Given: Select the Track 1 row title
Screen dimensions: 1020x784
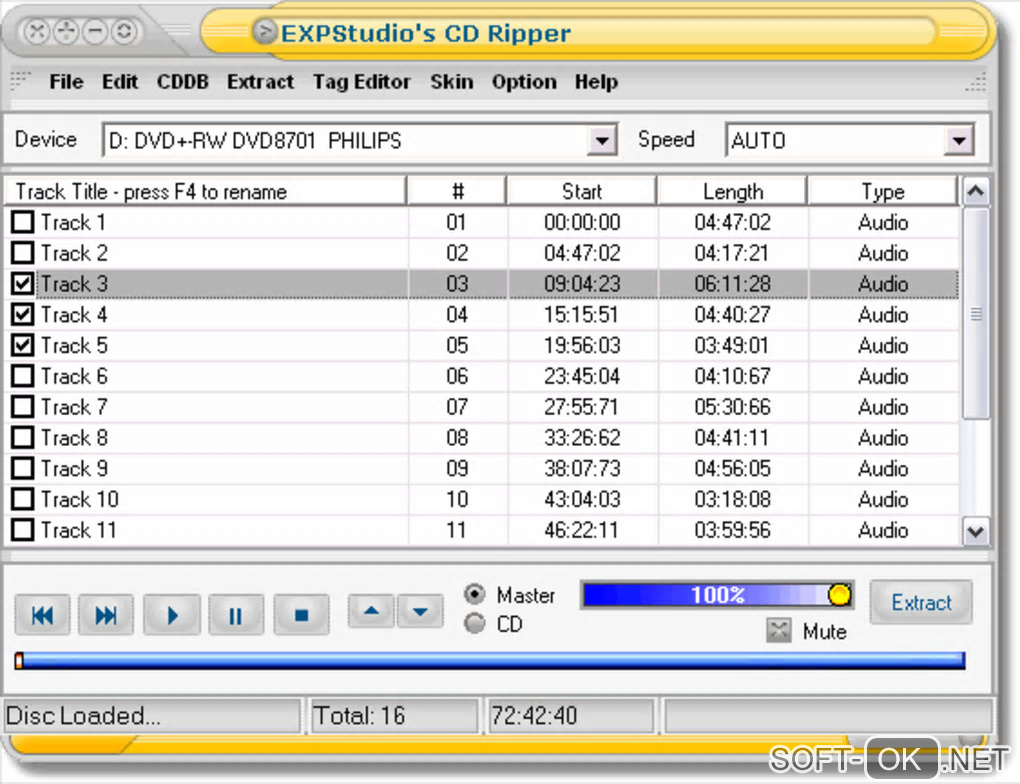Looking at the screenshot, I should [73, 223].
